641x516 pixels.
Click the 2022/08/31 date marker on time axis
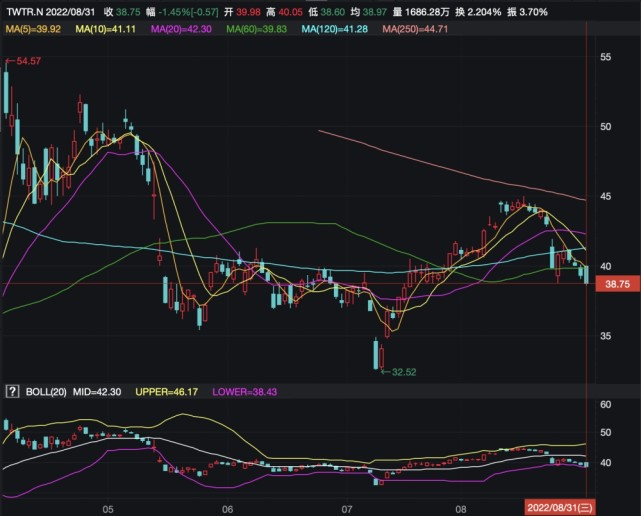point(561,508)
